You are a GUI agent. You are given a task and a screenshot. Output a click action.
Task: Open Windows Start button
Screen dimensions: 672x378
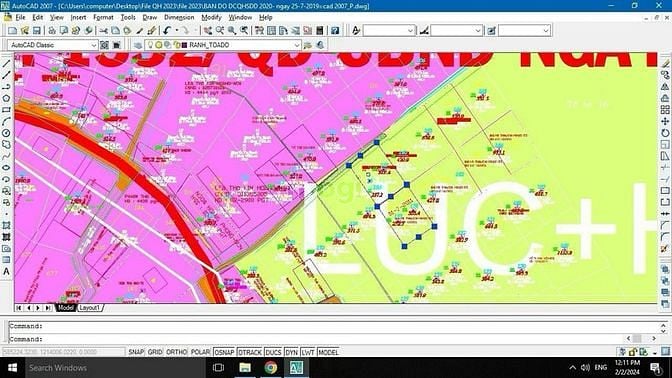coord(12,368)
